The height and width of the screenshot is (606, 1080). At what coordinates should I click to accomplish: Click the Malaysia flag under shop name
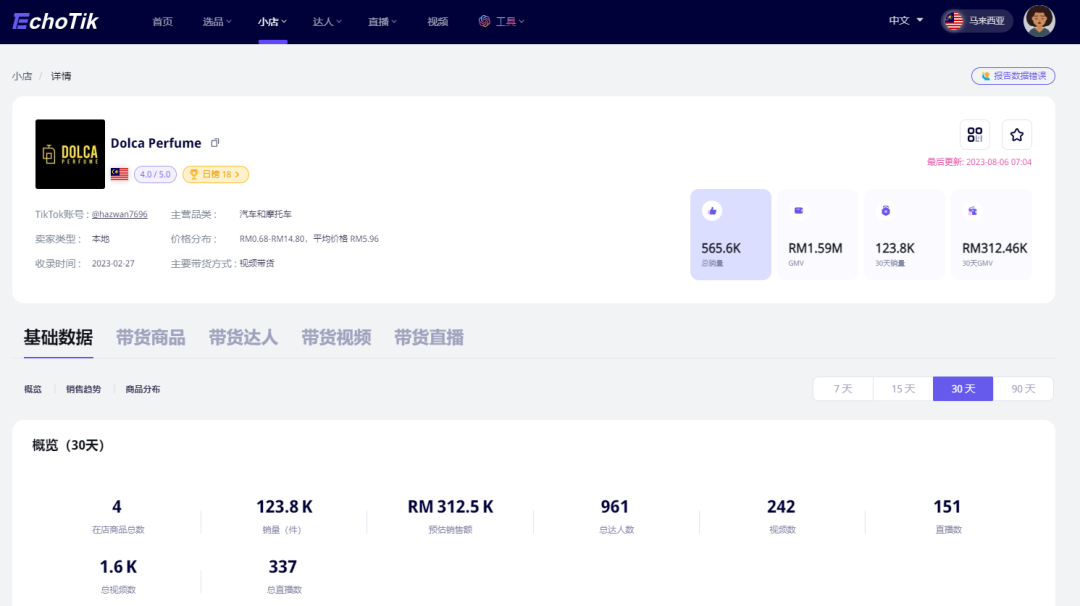(119, 174)
